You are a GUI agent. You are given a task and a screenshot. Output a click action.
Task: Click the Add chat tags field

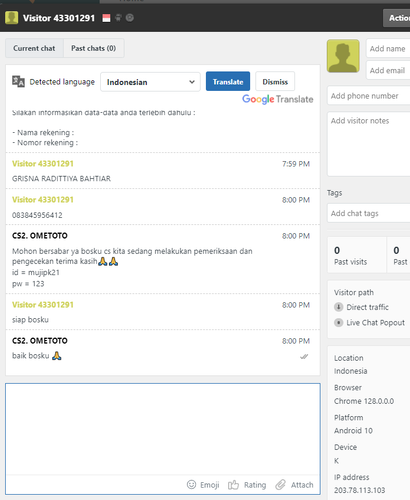[x=369, y=213]
